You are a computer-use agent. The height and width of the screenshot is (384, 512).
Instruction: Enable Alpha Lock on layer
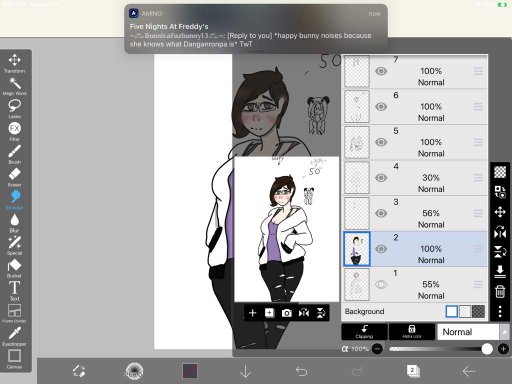412,332
